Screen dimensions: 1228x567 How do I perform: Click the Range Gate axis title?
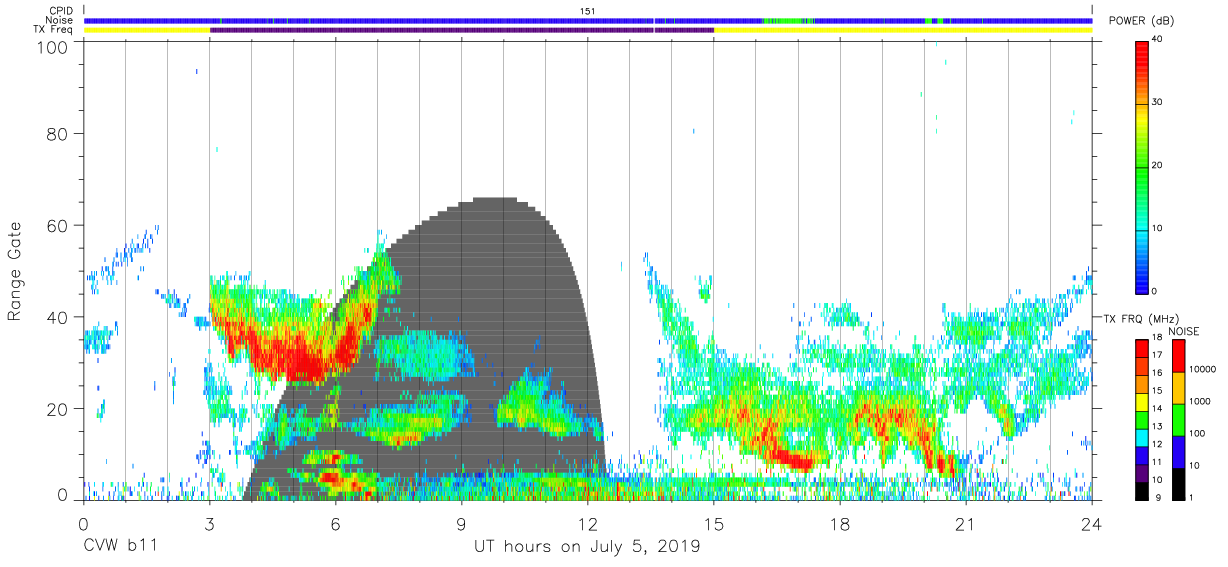pyautogui.click(x=16, y=272)
